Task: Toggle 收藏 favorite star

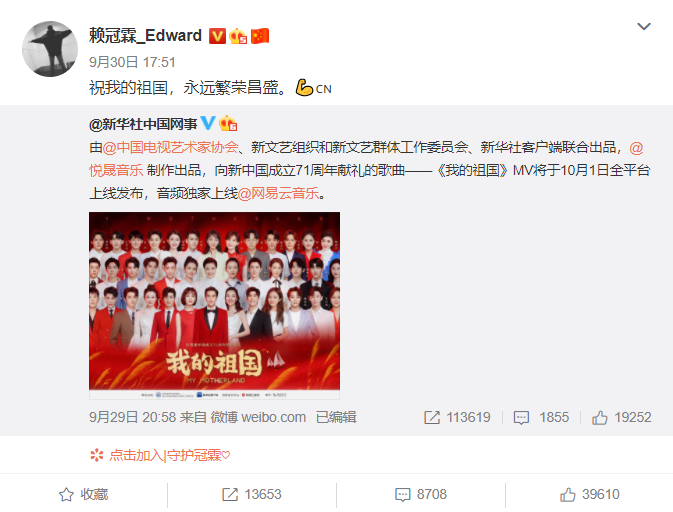Action: coord(83,494)
